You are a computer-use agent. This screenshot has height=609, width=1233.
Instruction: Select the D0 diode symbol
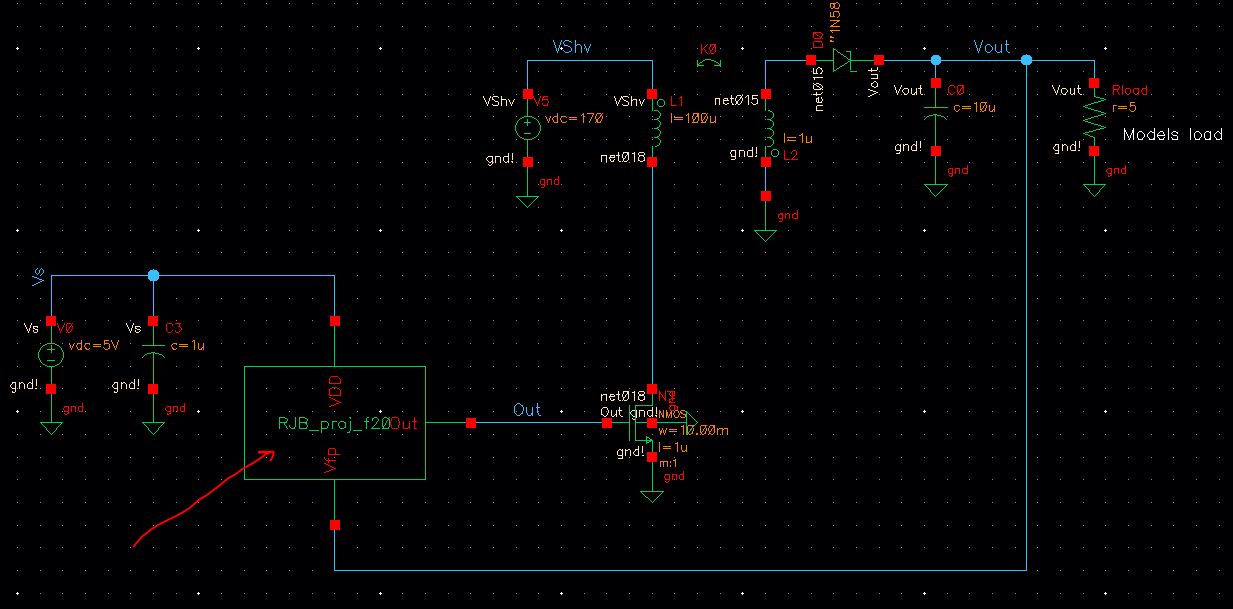click(x=844, y=61)
